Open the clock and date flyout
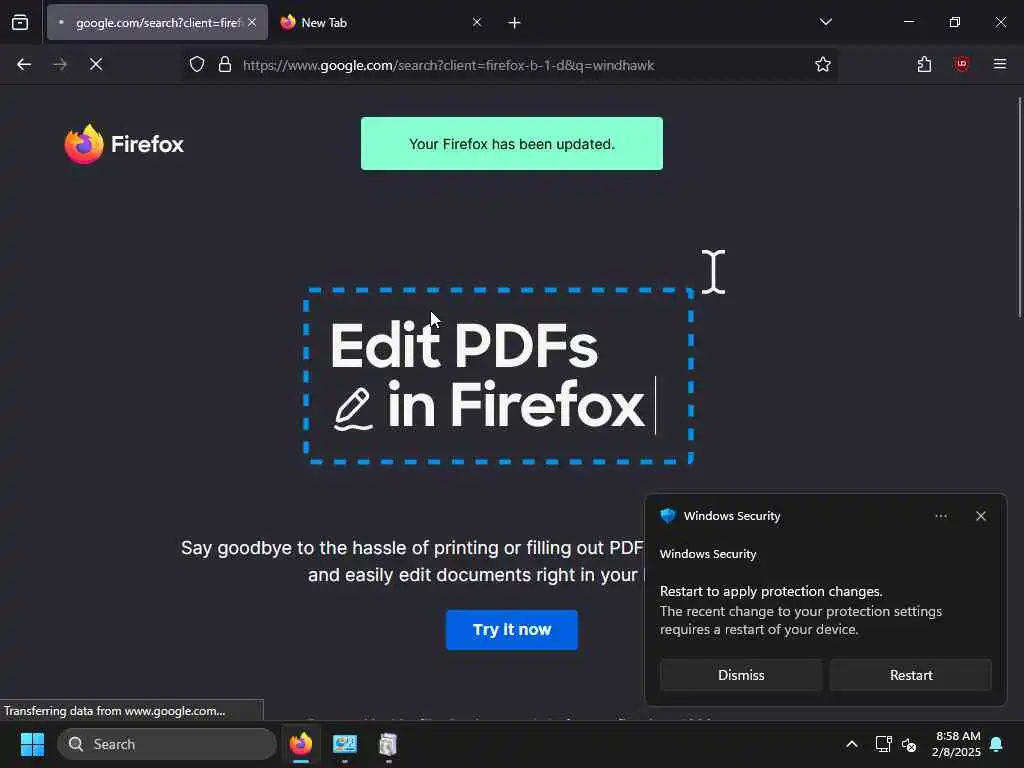This screenshot has width=1024, height=768. 957,744
